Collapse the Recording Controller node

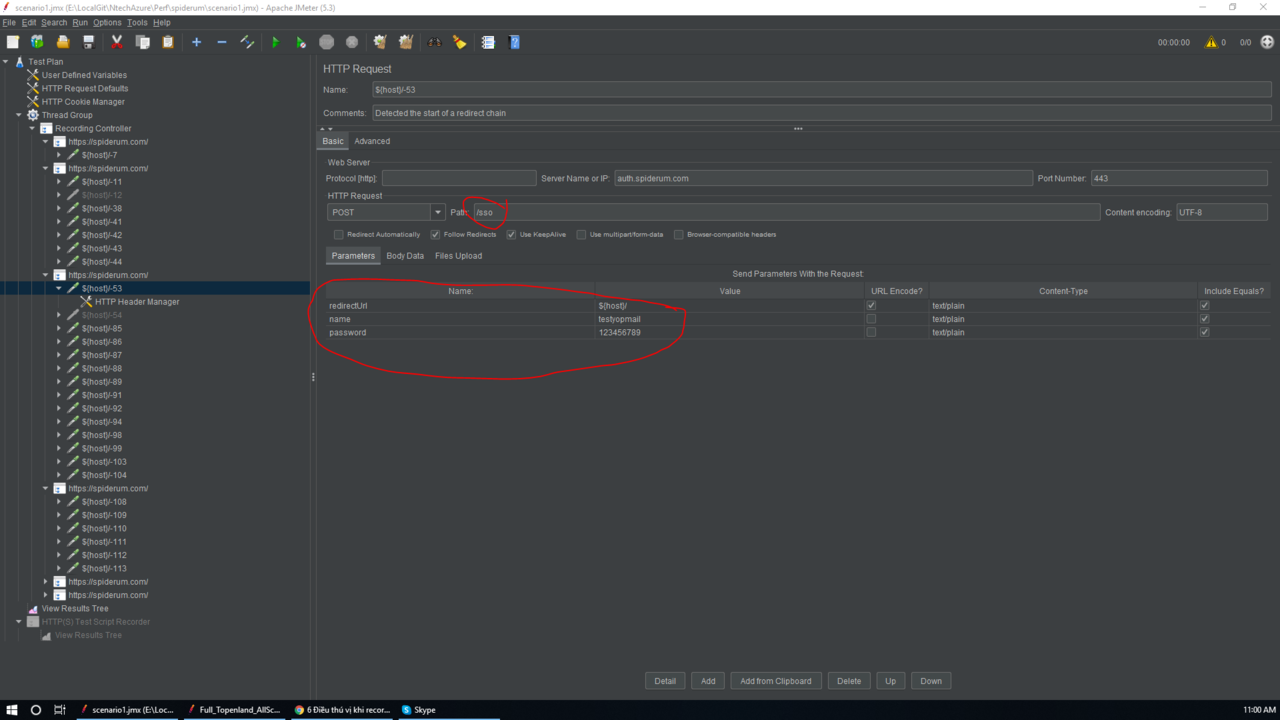tap(32, 128)
